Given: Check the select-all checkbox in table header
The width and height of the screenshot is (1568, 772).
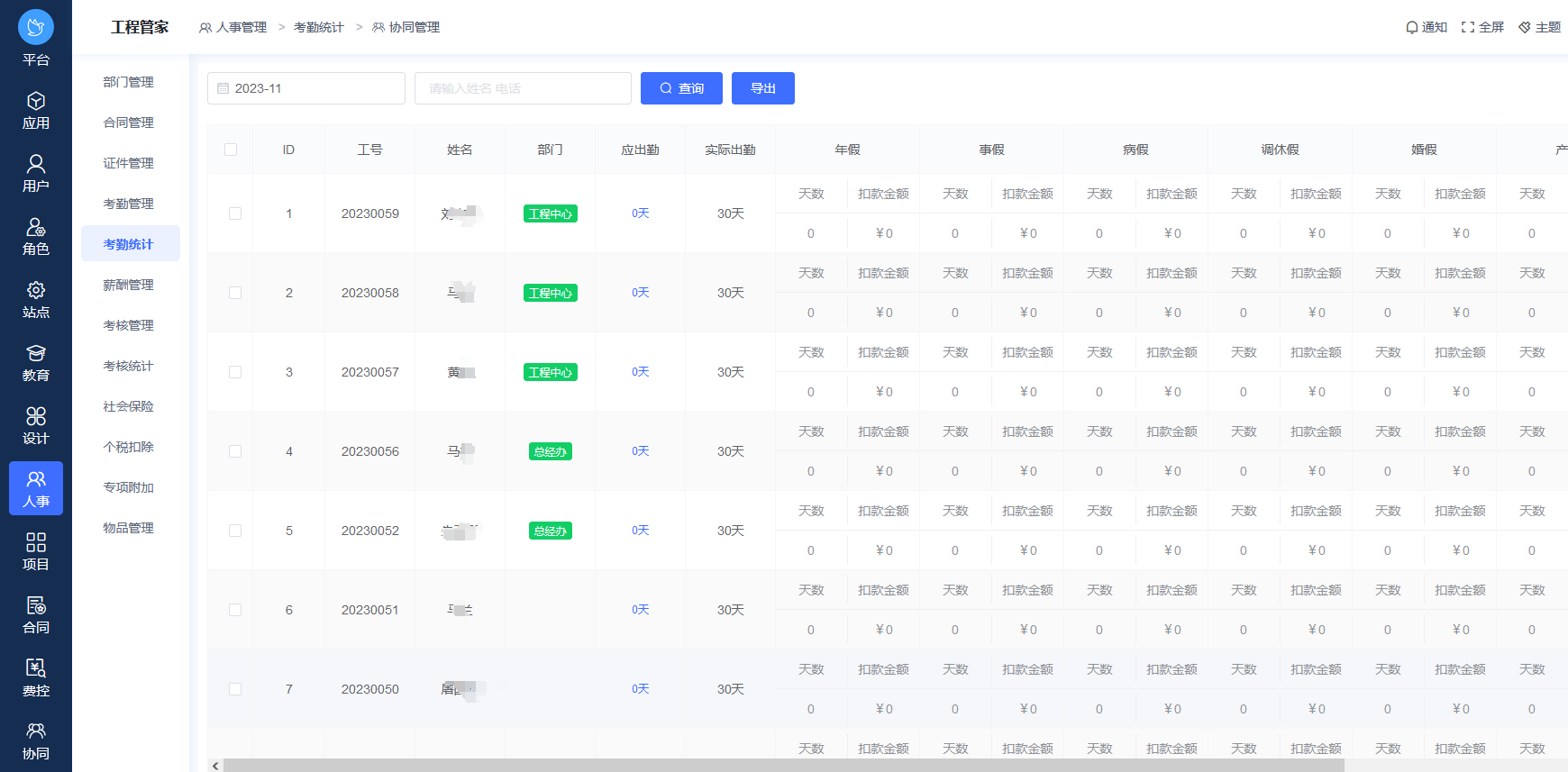Looking at the screenshot, I should pos(231,150).
